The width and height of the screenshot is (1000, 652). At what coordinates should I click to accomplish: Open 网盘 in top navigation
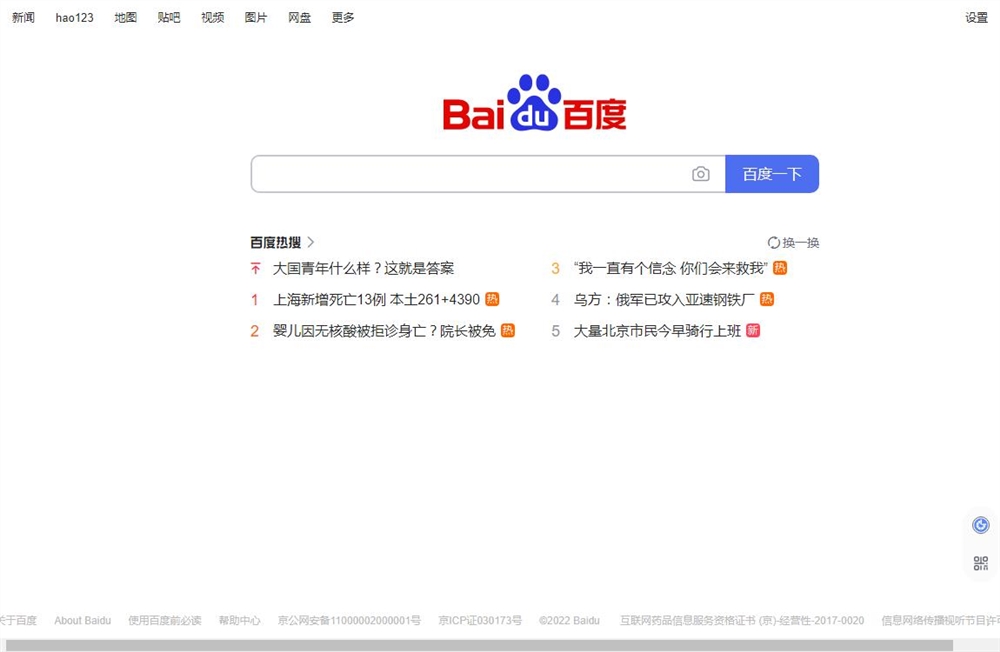pyautogui.click(x=299, y=17)
